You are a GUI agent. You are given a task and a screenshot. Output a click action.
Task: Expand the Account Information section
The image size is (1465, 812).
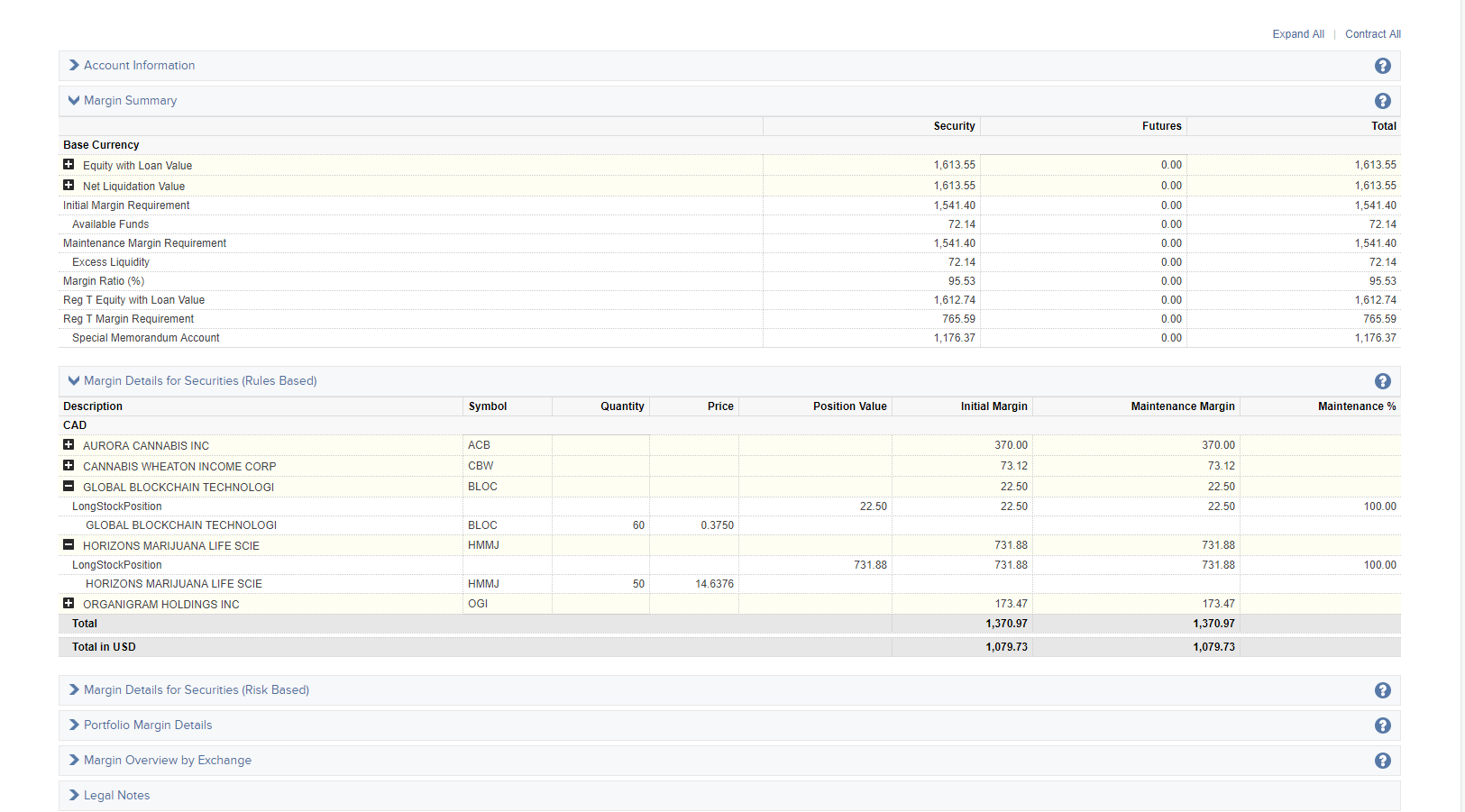(x=132, y=66)
